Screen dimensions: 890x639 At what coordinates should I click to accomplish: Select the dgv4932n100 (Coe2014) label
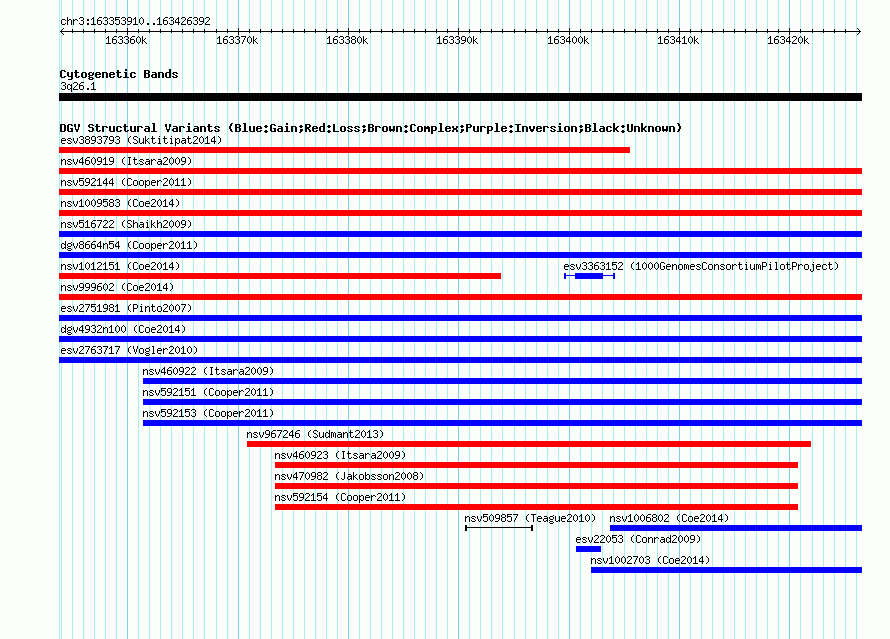123,329
